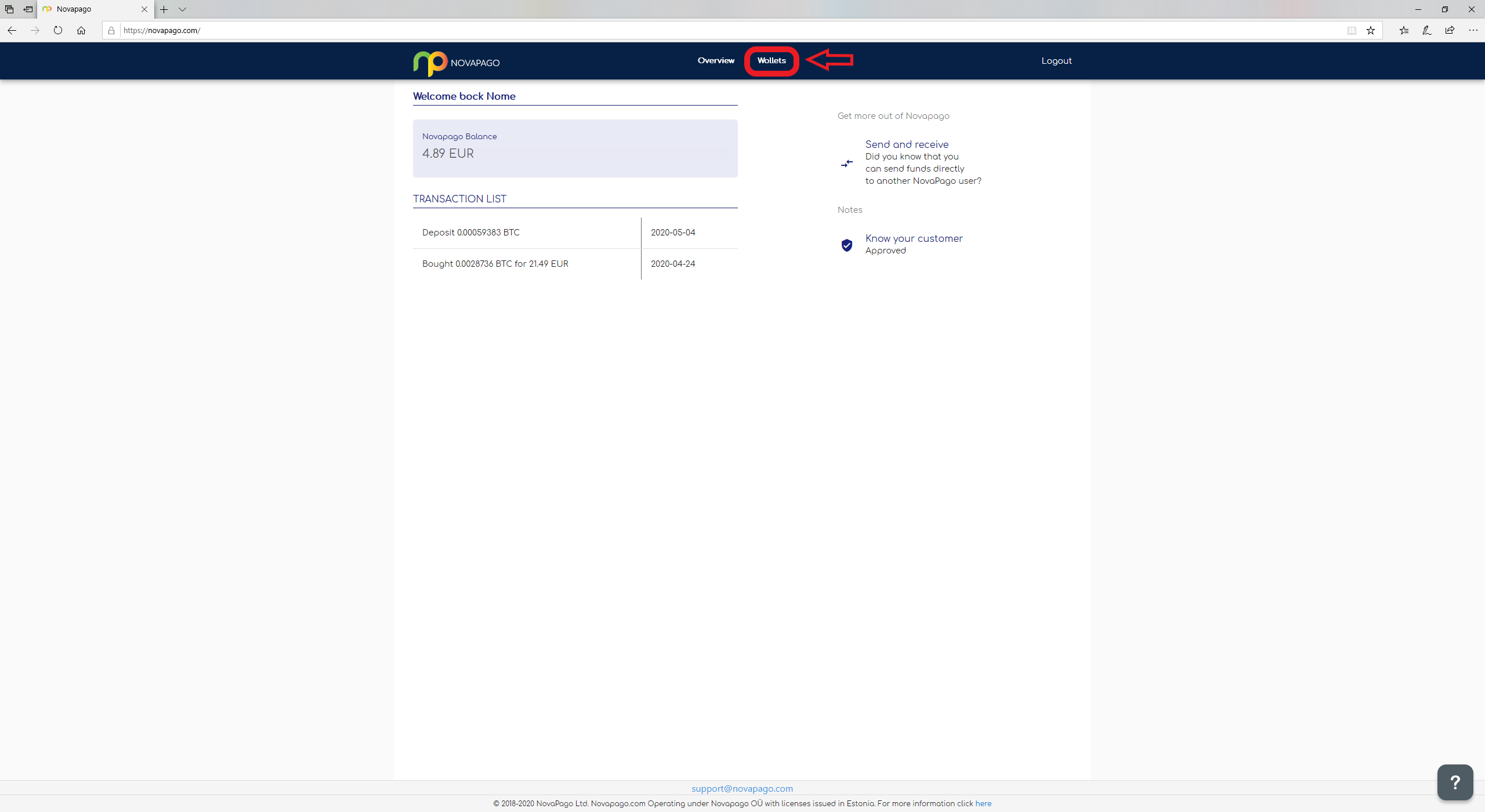Go to browser home page icon
This screenshot has width=1485, height=812.
81,30
